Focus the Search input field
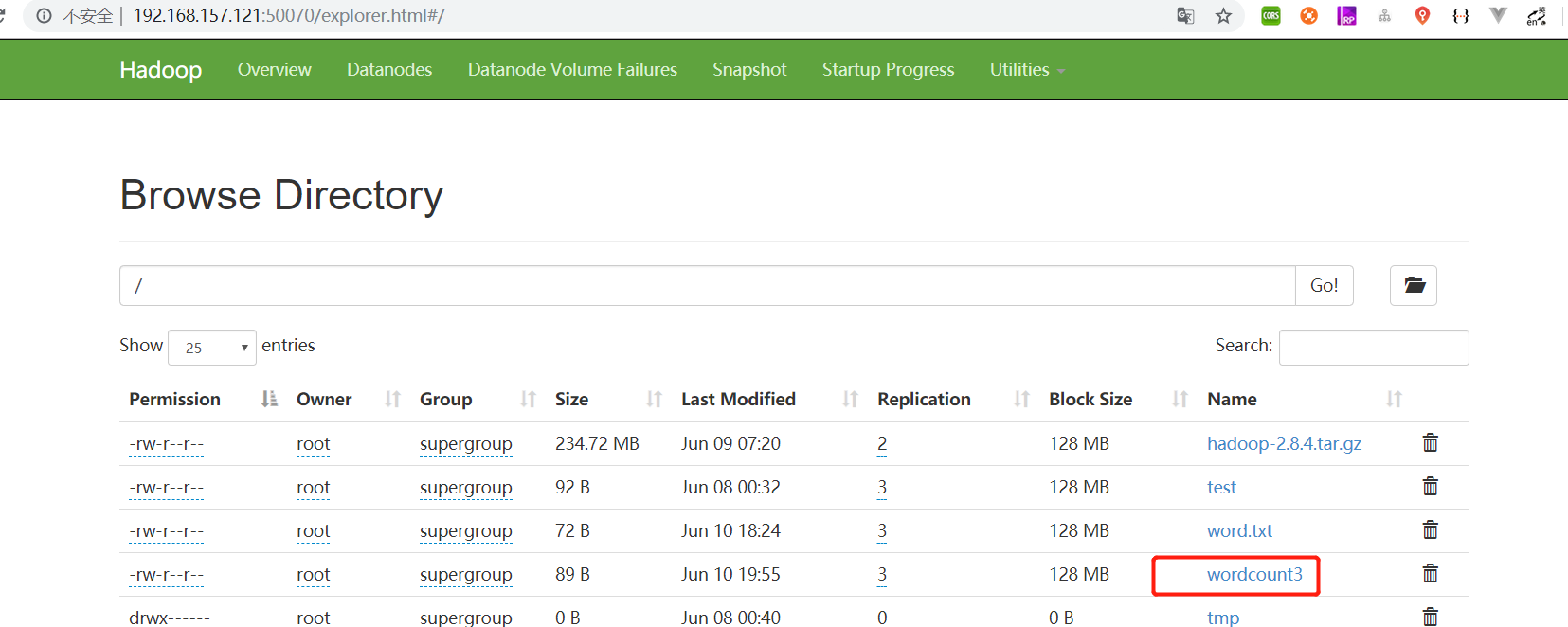The width and height of the screenshot is (1568, 627). 1373,348
